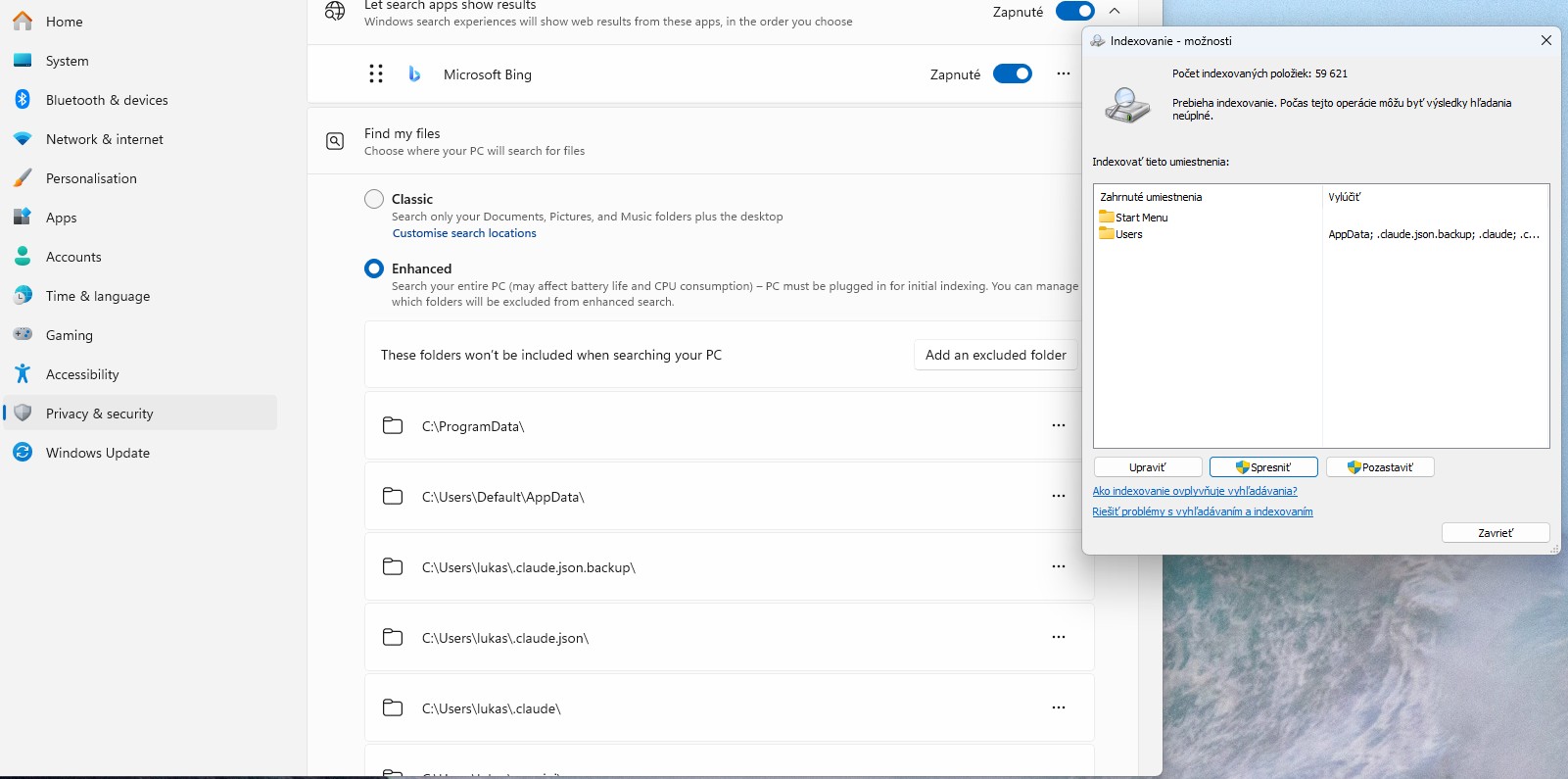The image size is (1568, 779).
Task: Click the drag handle beside Microsoft Bing
Action: (376, 74)
